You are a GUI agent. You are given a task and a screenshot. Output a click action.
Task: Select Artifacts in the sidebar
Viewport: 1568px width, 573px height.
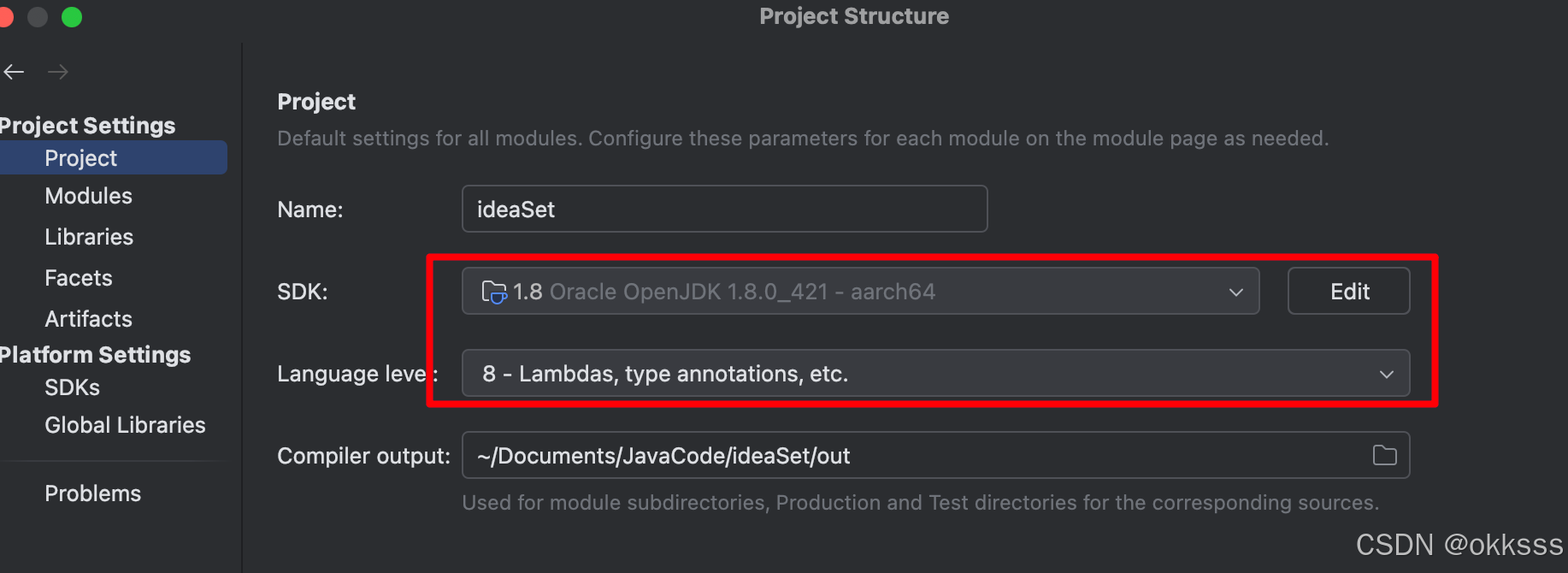(89, 319)
